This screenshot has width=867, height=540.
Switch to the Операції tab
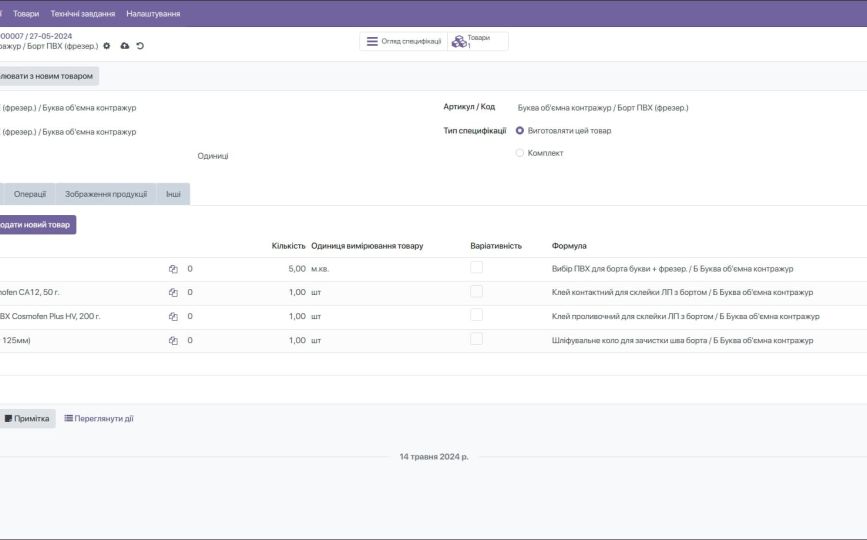tap(30, 194)
